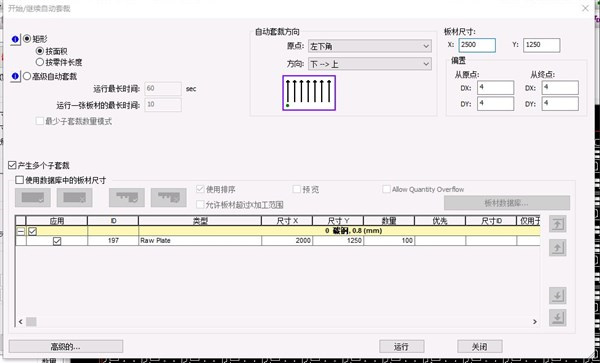Click the fourth plate ruler icon
600x363 pixels.
[169, 197]
